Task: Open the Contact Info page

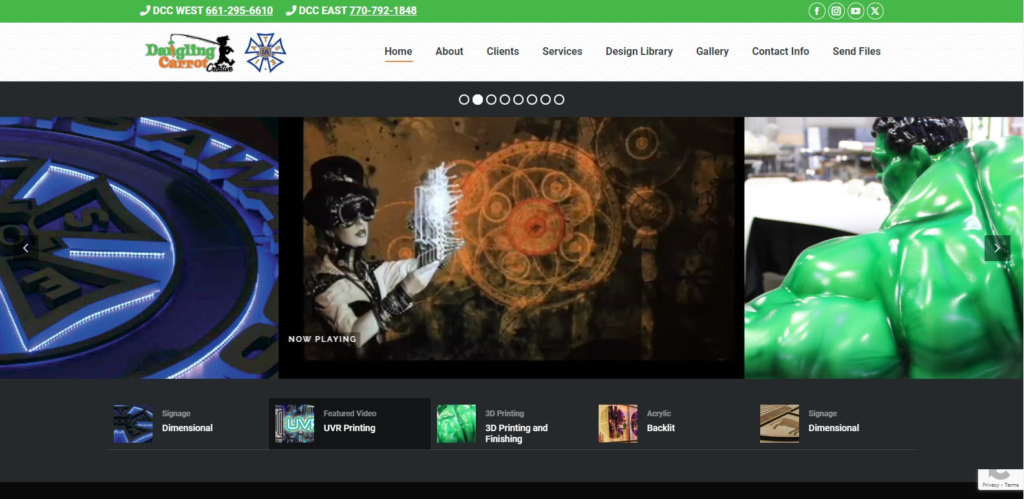Action: pos(780,52)
